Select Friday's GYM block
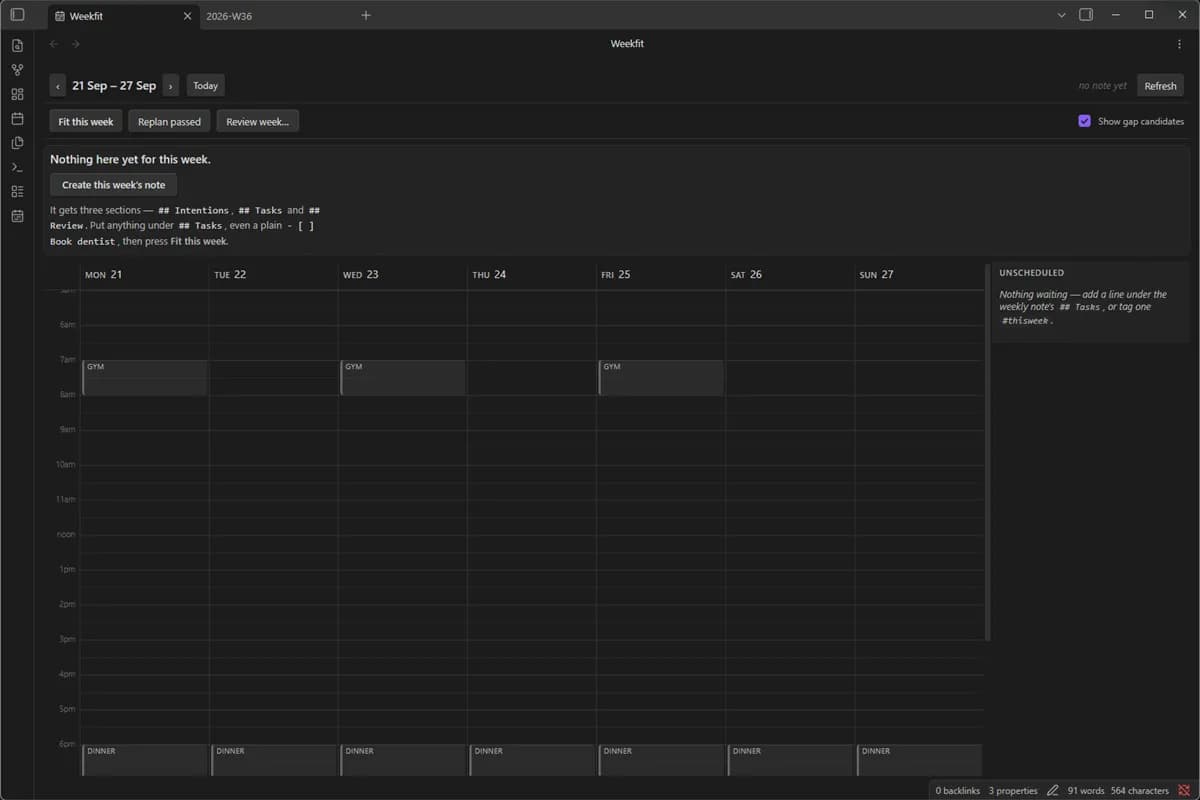 (661, 378)
